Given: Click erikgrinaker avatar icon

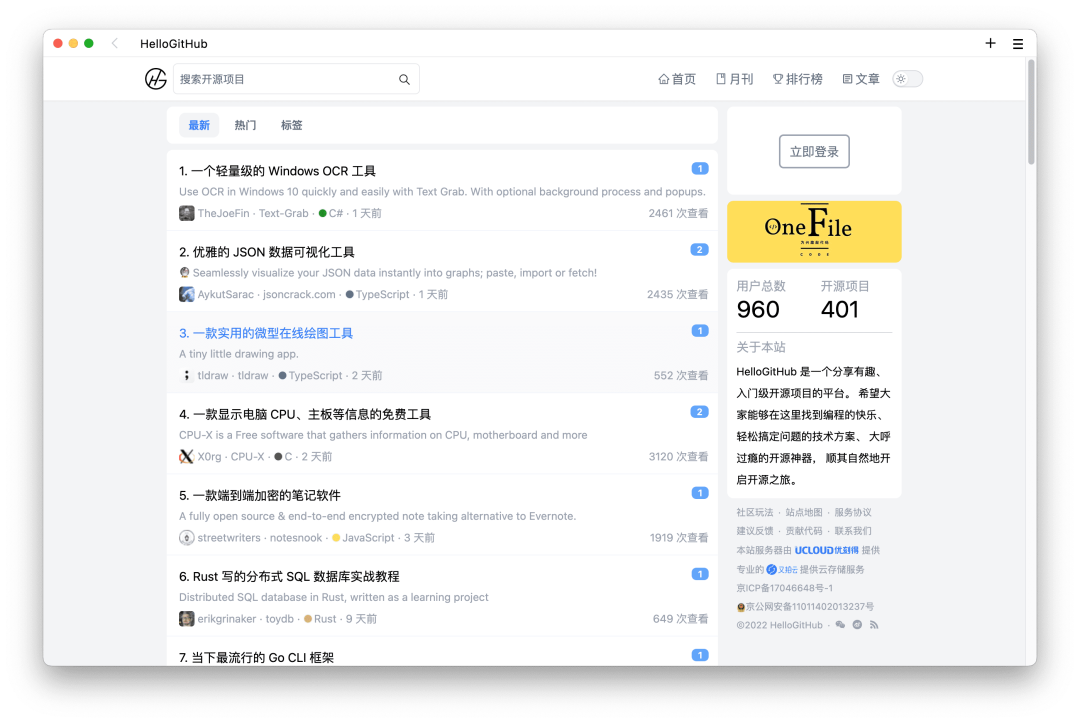Looking at the screenshot, I should pyautogui.click(x=187, y=619).
